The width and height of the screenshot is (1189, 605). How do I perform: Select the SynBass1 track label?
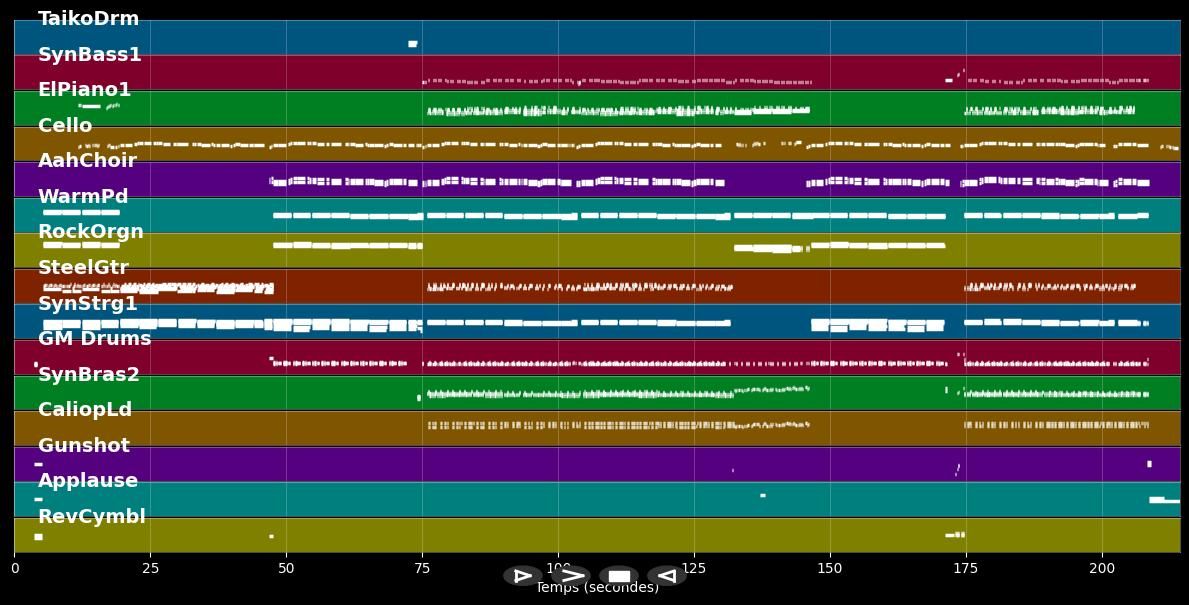coord(89,55)
